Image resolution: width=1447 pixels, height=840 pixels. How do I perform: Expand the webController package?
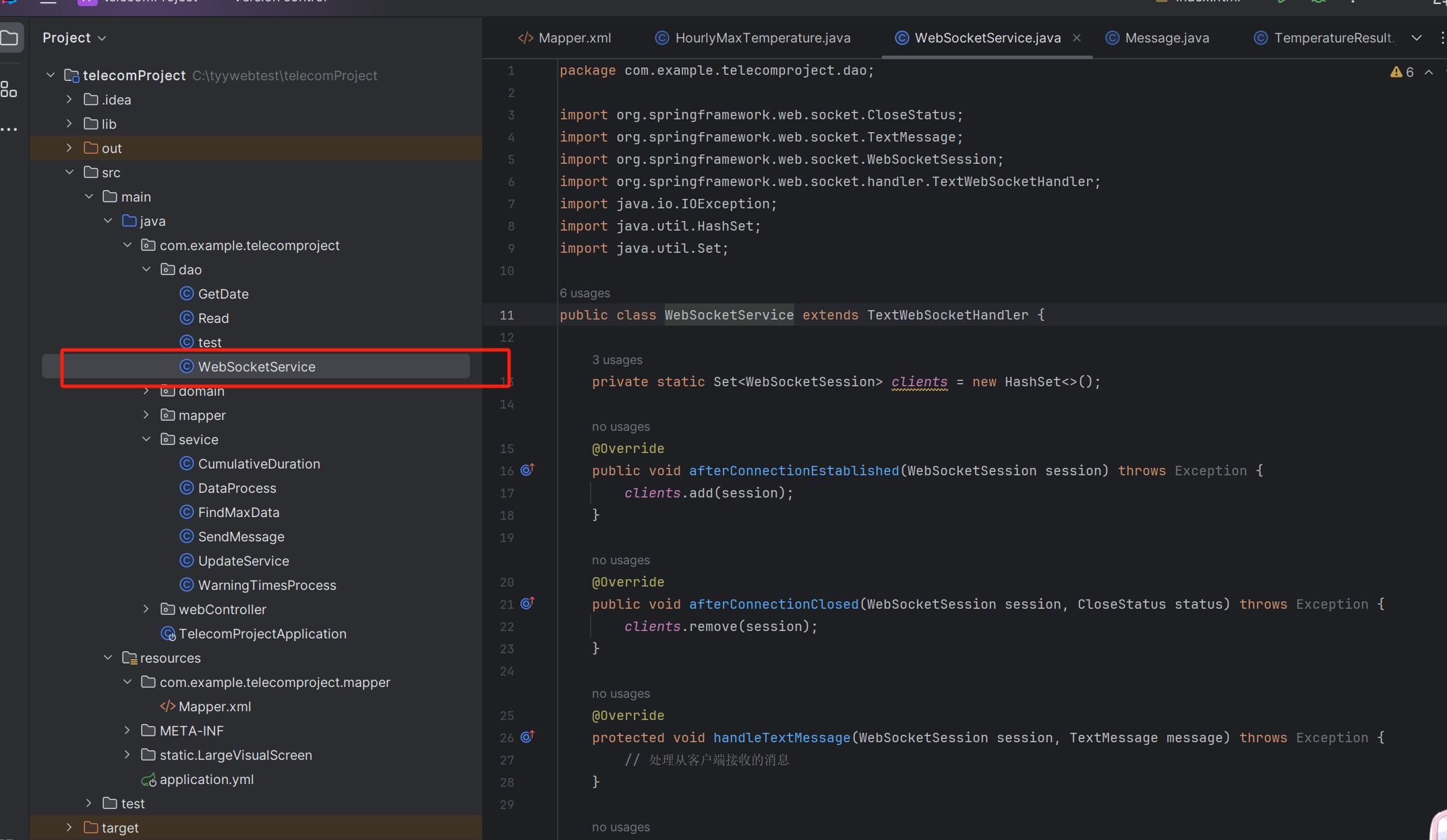[x=146, y=609]
